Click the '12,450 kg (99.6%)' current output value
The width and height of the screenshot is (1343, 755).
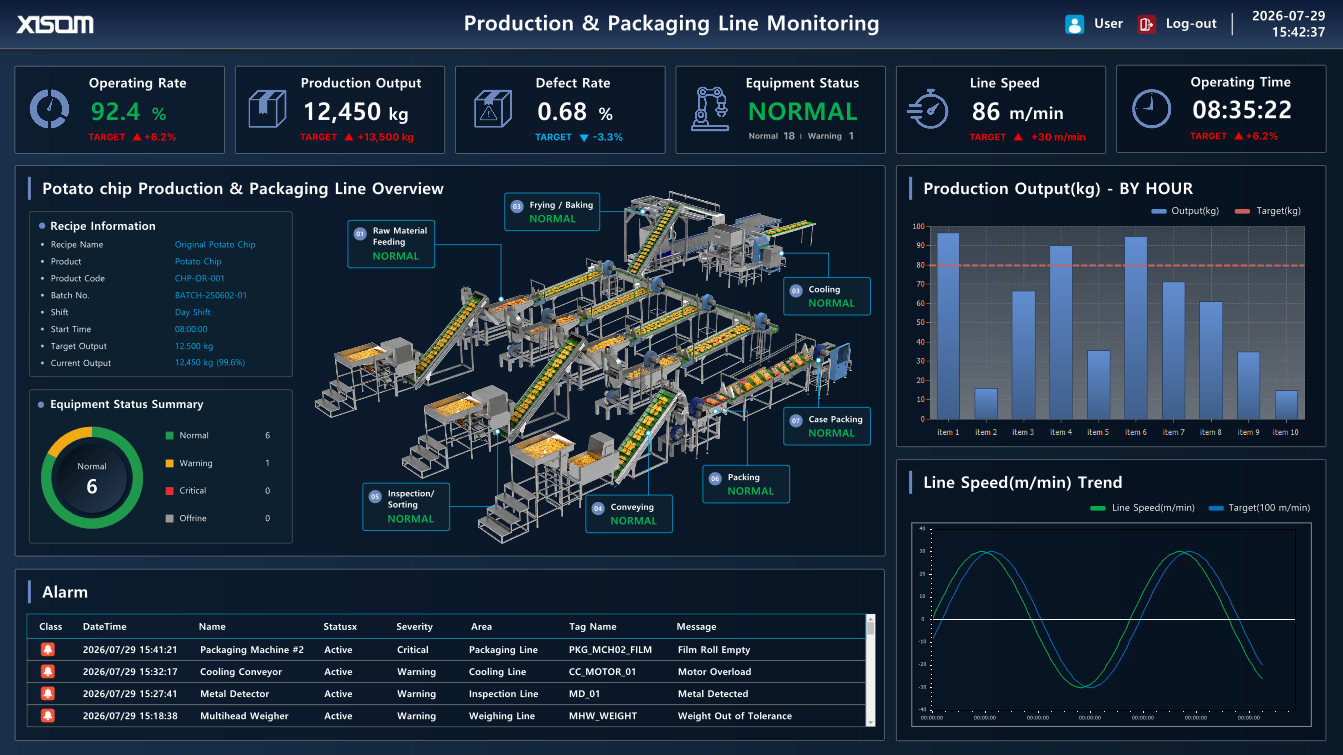(x=210, y=363)
